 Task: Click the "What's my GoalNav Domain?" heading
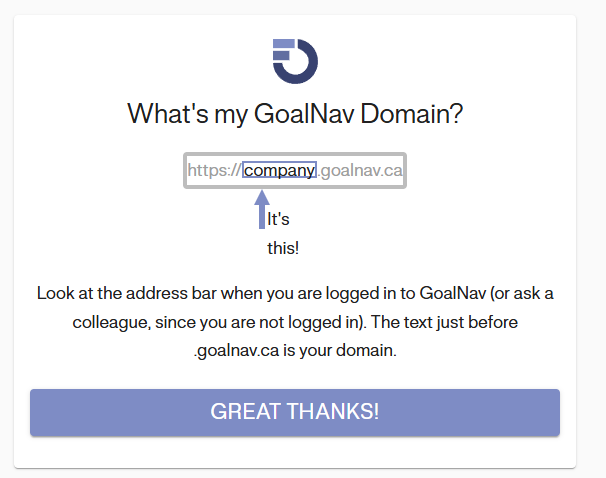(295, 114)
